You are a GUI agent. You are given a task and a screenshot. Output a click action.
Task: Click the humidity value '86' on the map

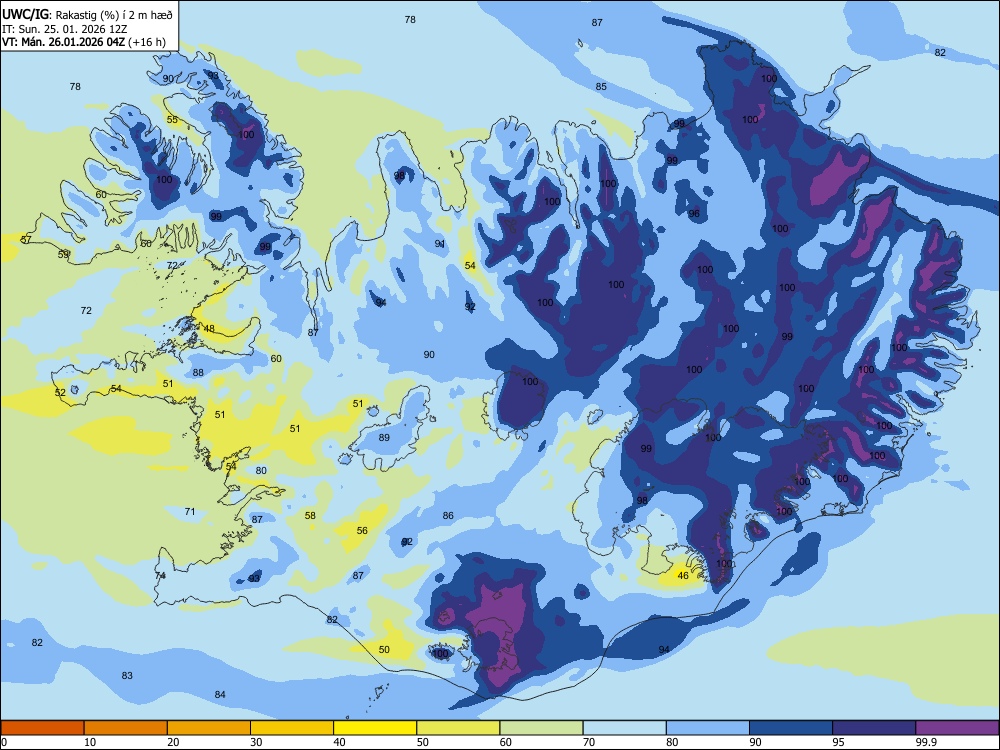pyautogui.click(x=448, y=516)
